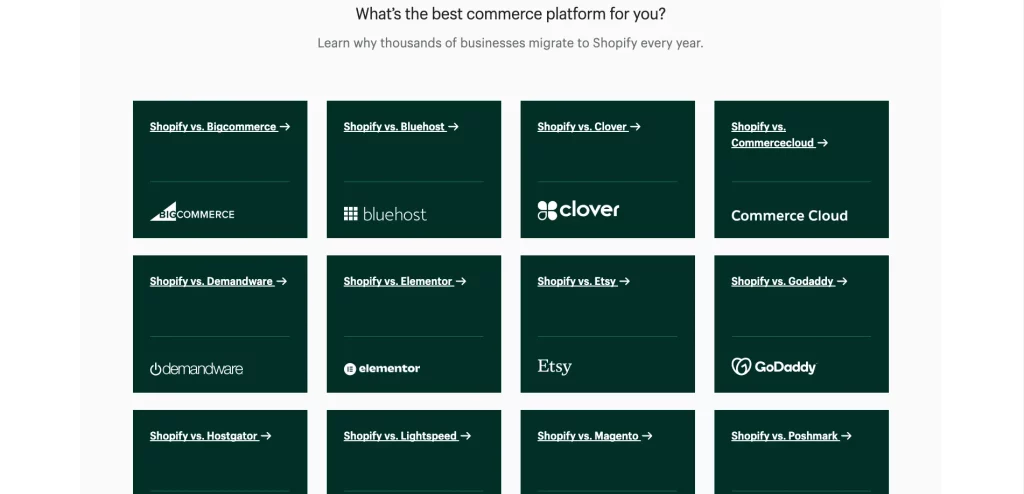1024x494 pixels.
Task: Open the Shopify vs. Poshmark link
Action: 791,436
